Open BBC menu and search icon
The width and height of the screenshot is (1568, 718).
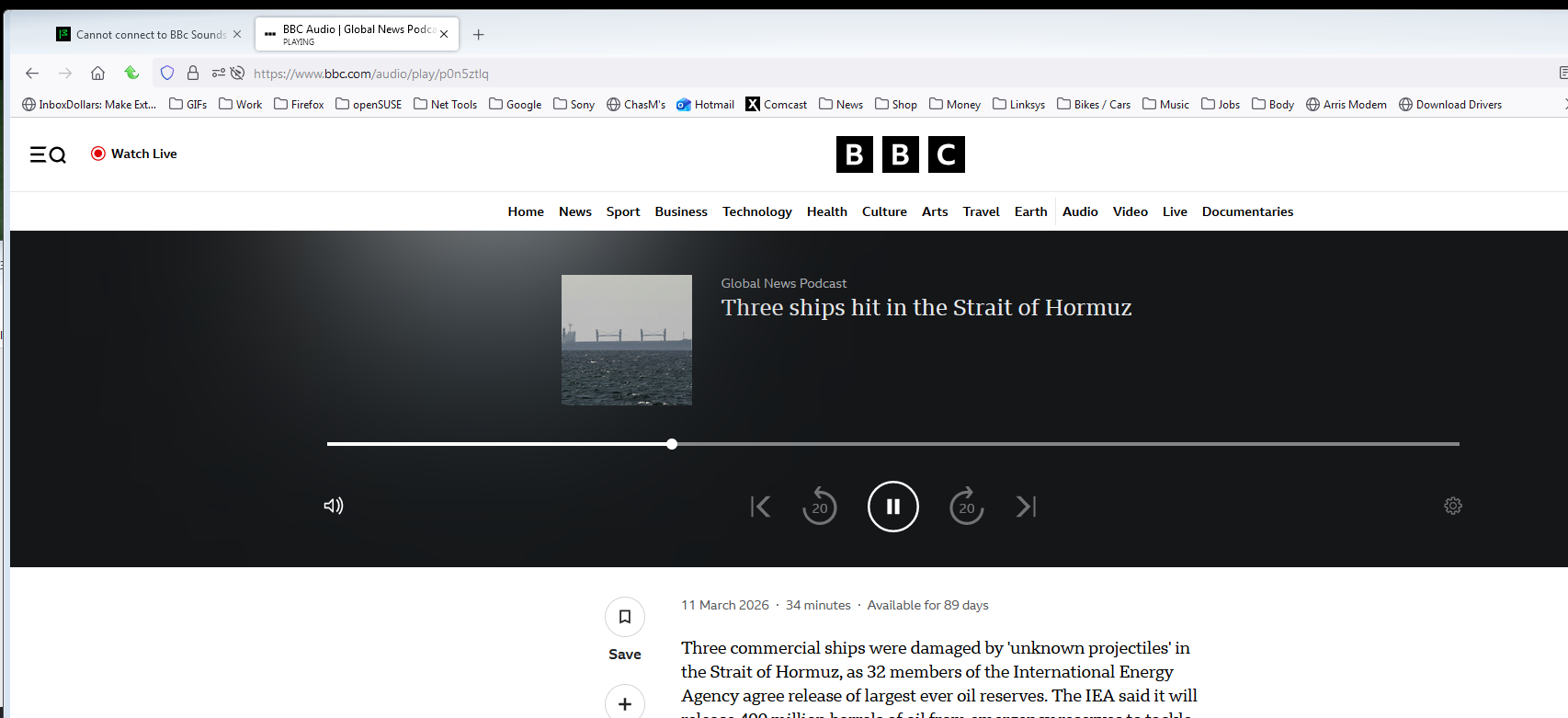click(x=48, y=154)
